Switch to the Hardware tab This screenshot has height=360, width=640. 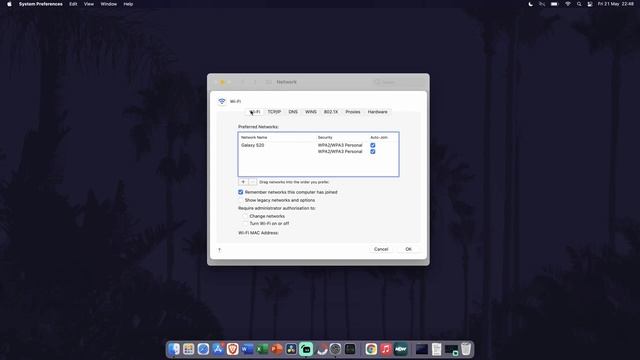point(378,112)
